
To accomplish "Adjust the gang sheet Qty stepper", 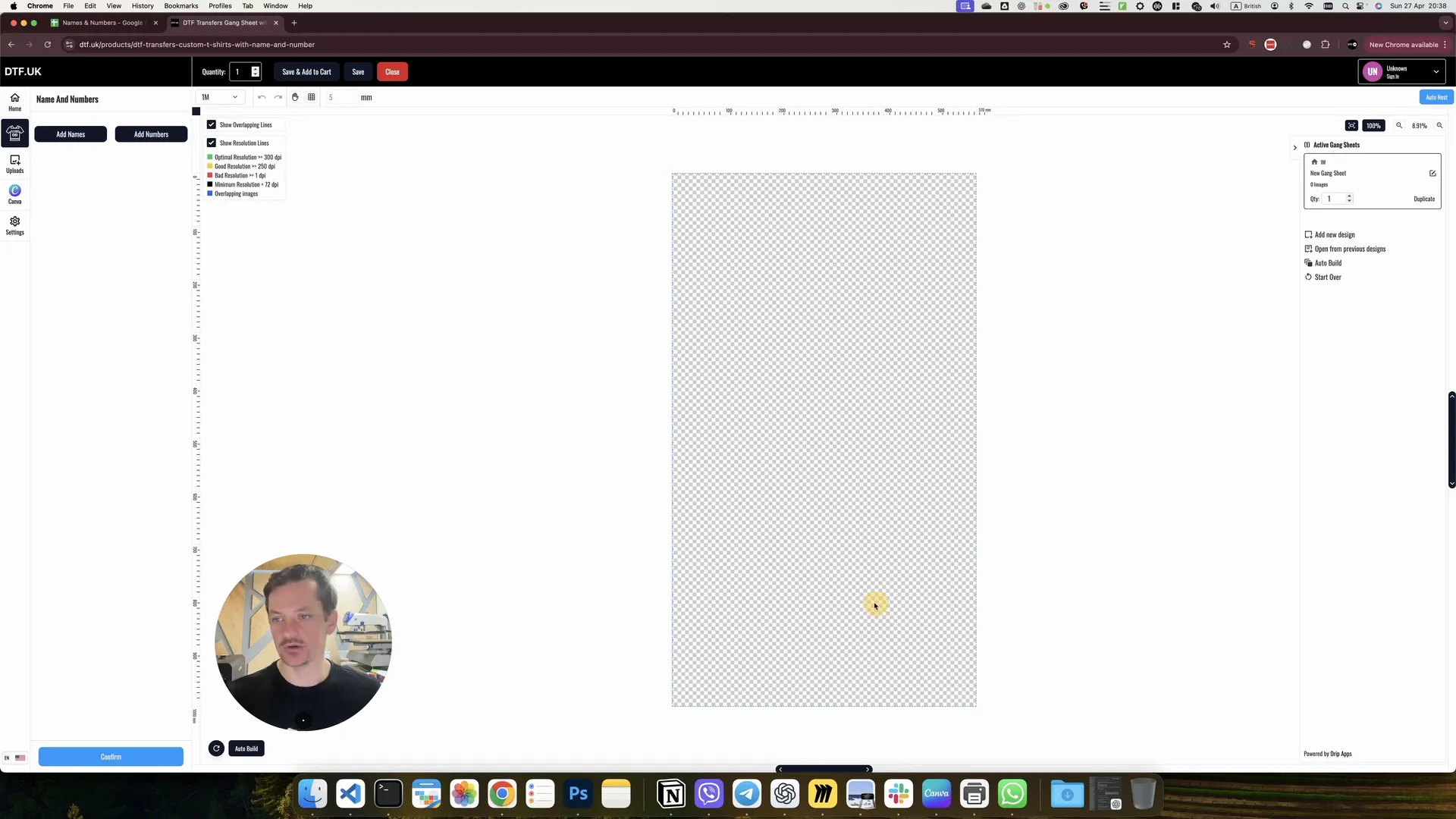I will tap(1349, 199).
